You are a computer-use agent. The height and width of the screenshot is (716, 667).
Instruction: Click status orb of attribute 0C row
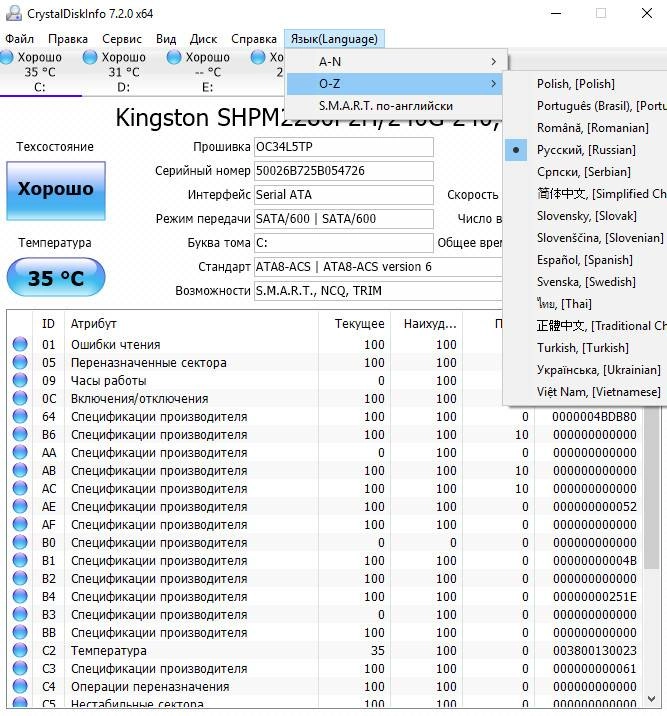(x=20, y=398)
